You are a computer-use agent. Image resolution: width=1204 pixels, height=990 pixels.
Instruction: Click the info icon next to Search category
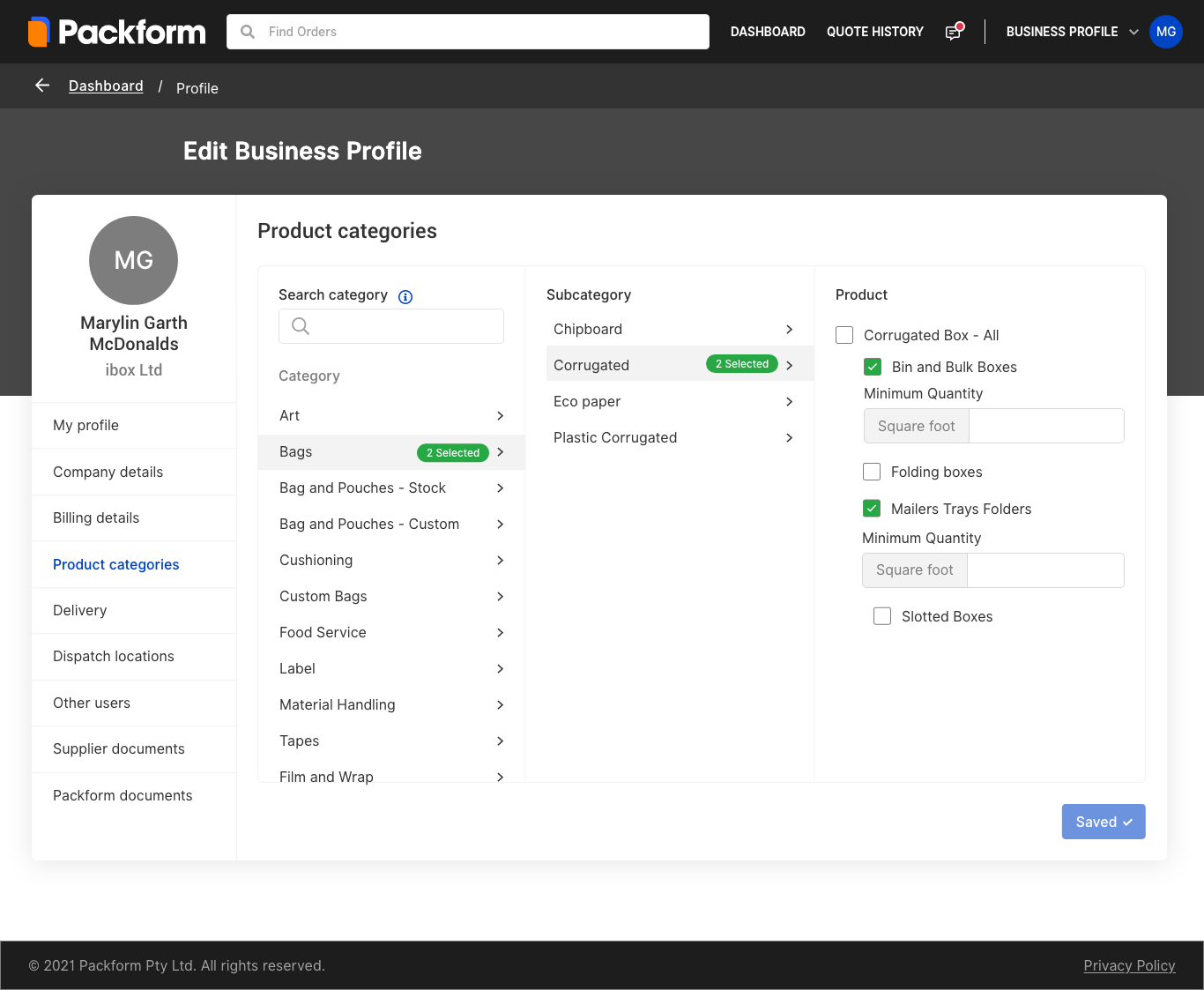405,297
